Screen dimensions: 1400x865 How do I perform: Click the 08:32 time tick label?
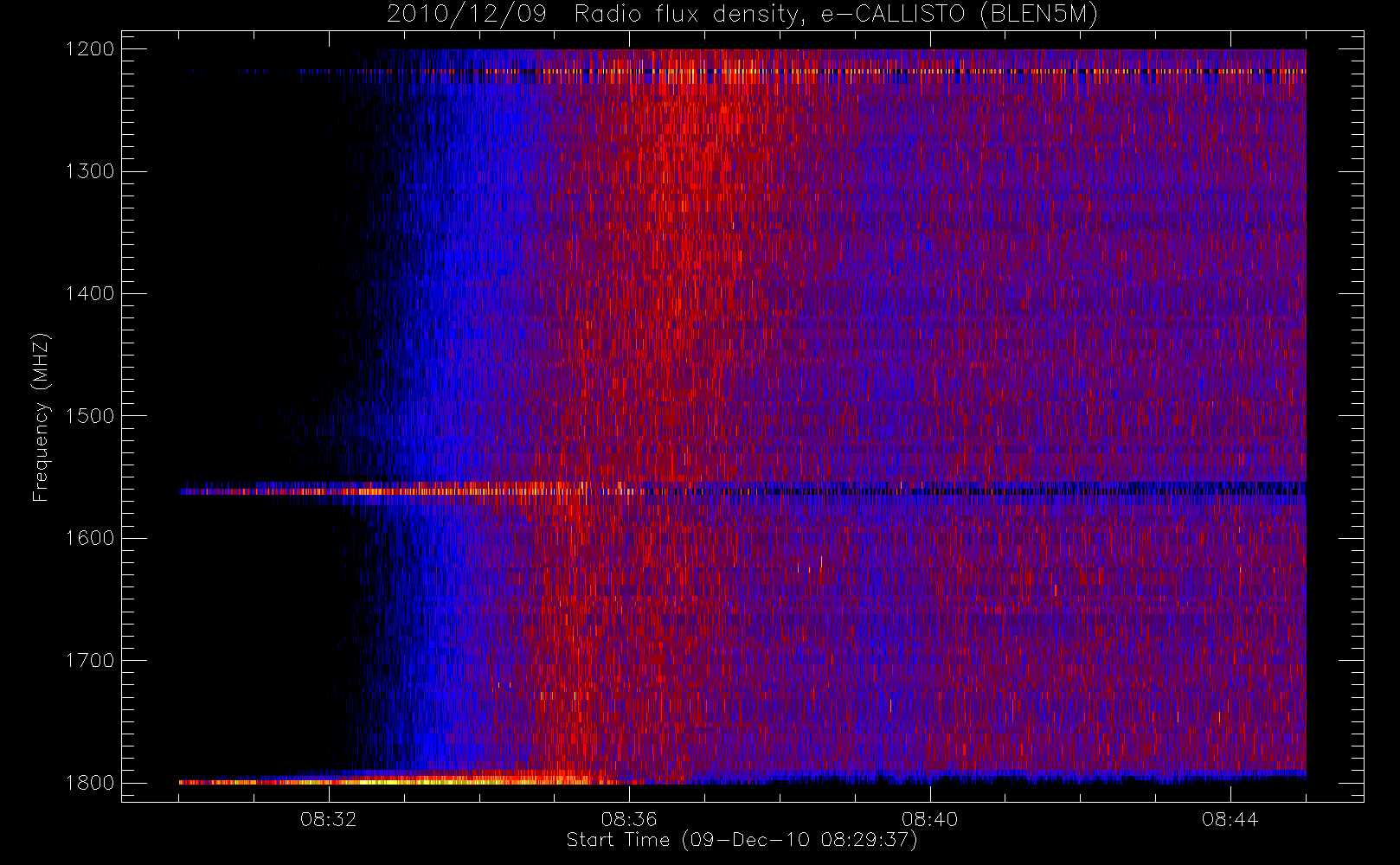329,819
